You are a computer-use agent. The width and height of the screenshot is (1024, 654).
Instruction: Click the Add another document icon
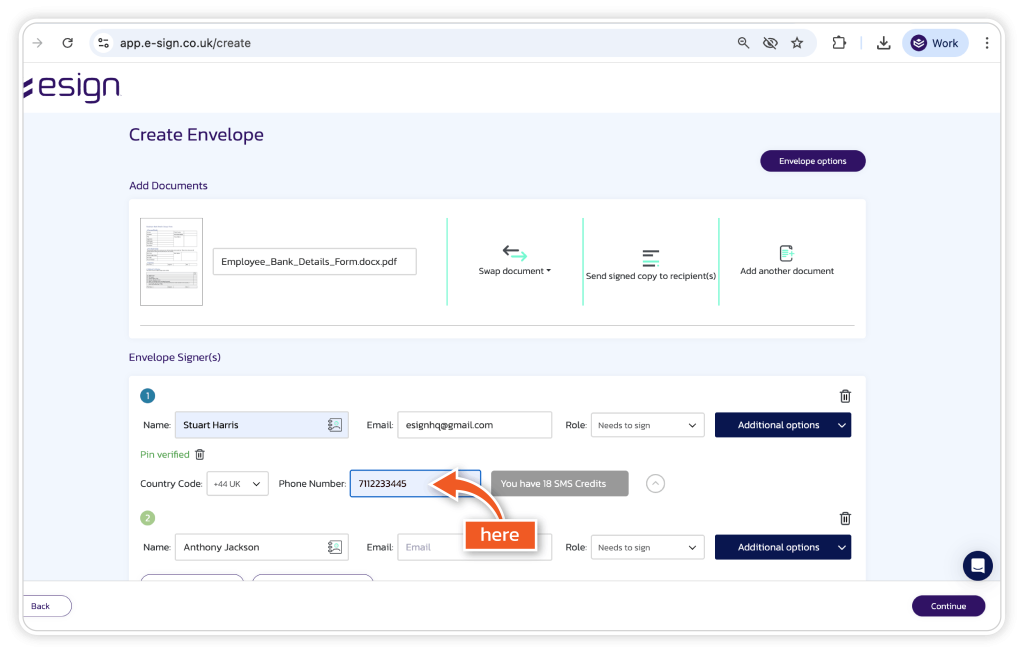pyautogui.click(x=786, y=254)
